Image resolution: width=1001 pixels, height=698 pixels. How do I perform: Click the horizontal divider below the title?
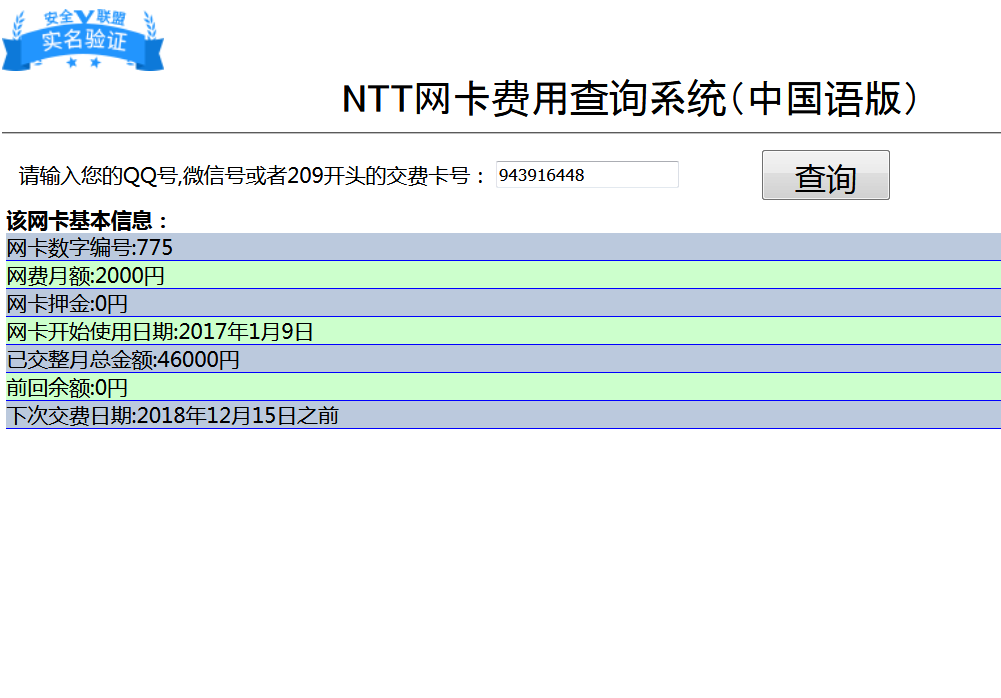(500, 132)
